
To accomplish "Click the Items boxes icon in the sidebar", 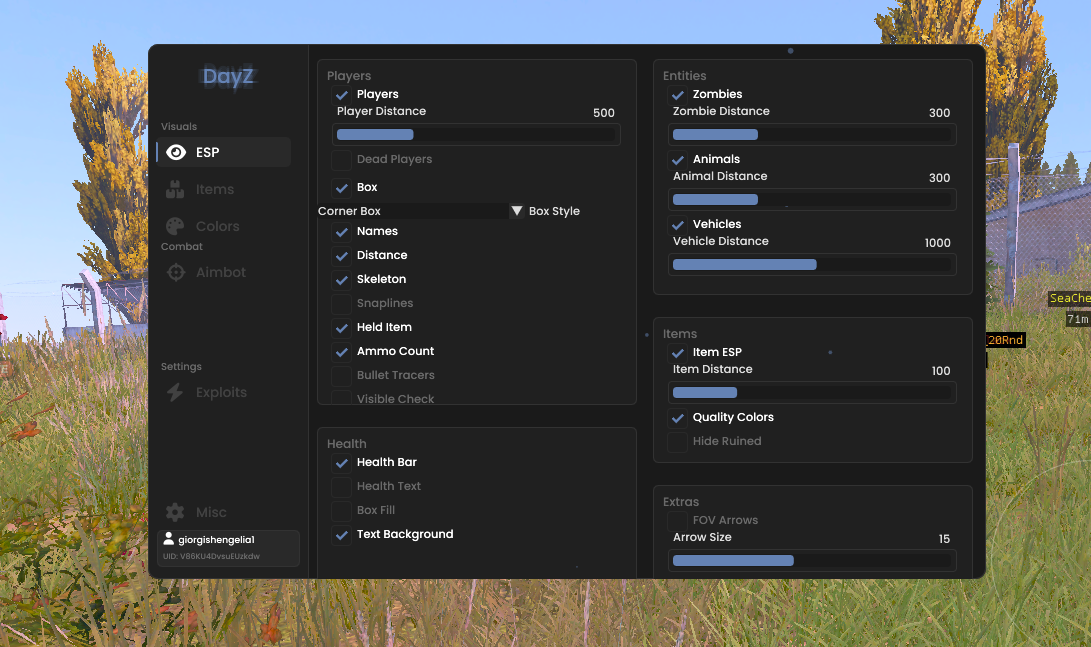I will [x=175, y=189].
